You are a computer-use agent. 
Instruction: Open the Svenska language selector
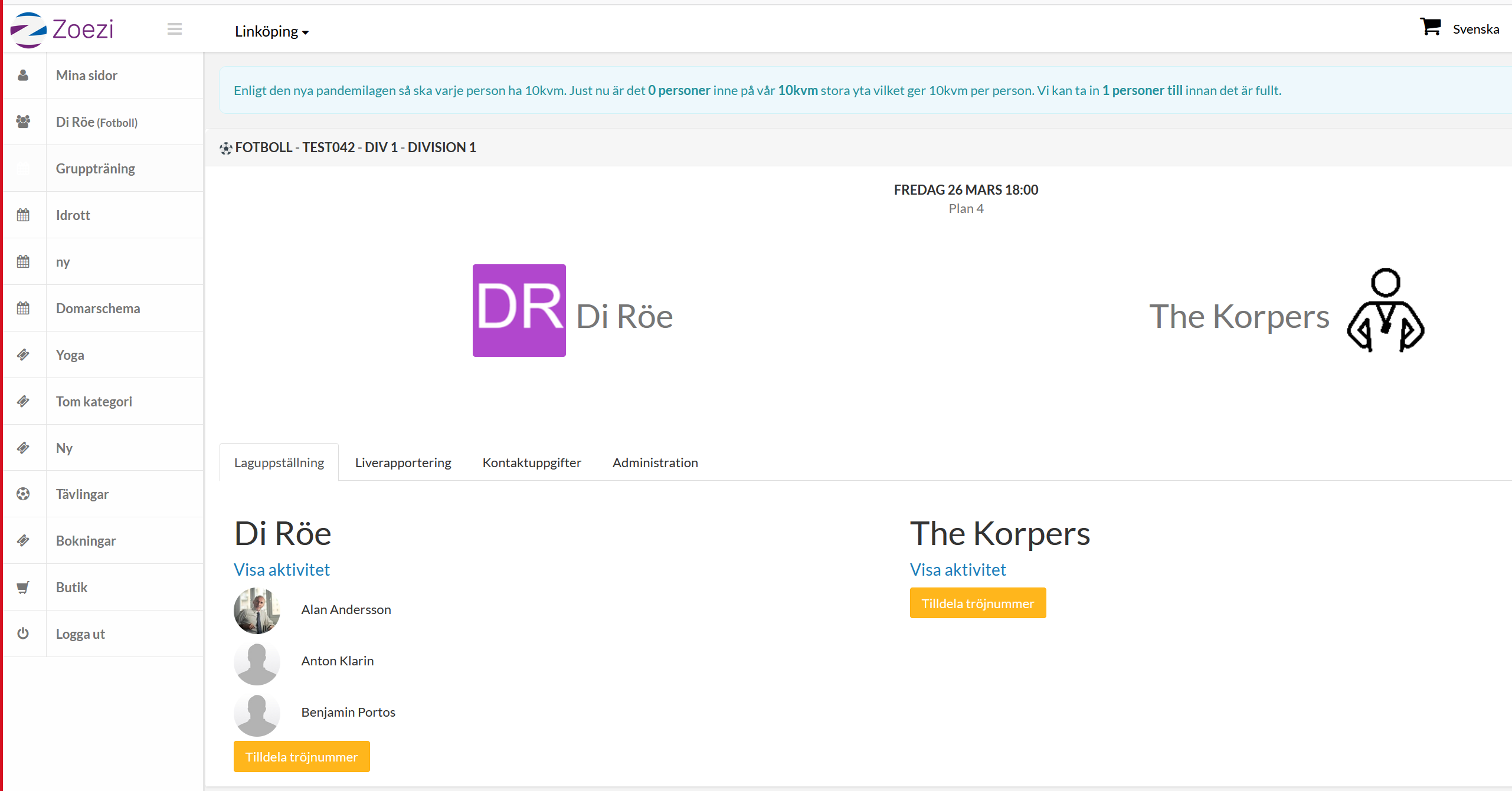[1475, 29]
